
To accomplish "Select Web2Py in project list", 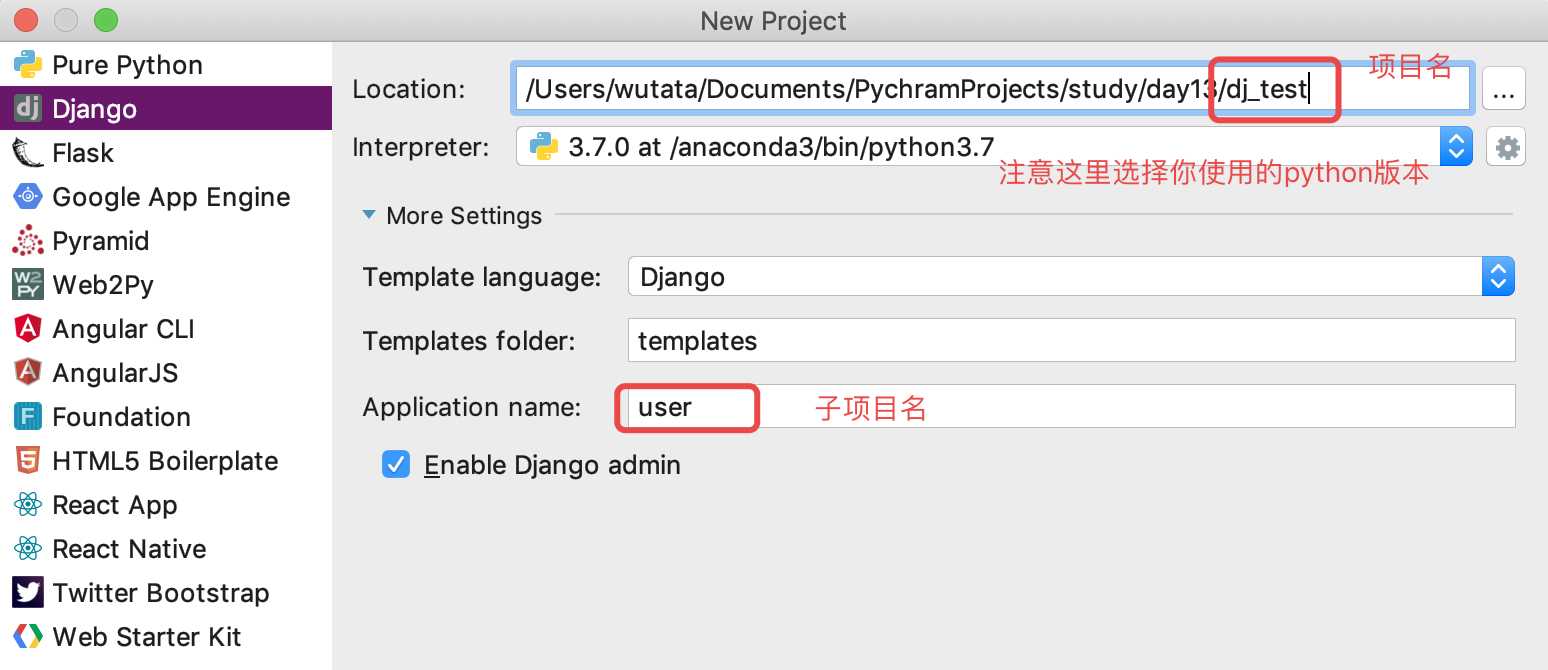I will [x=103, y=285].
